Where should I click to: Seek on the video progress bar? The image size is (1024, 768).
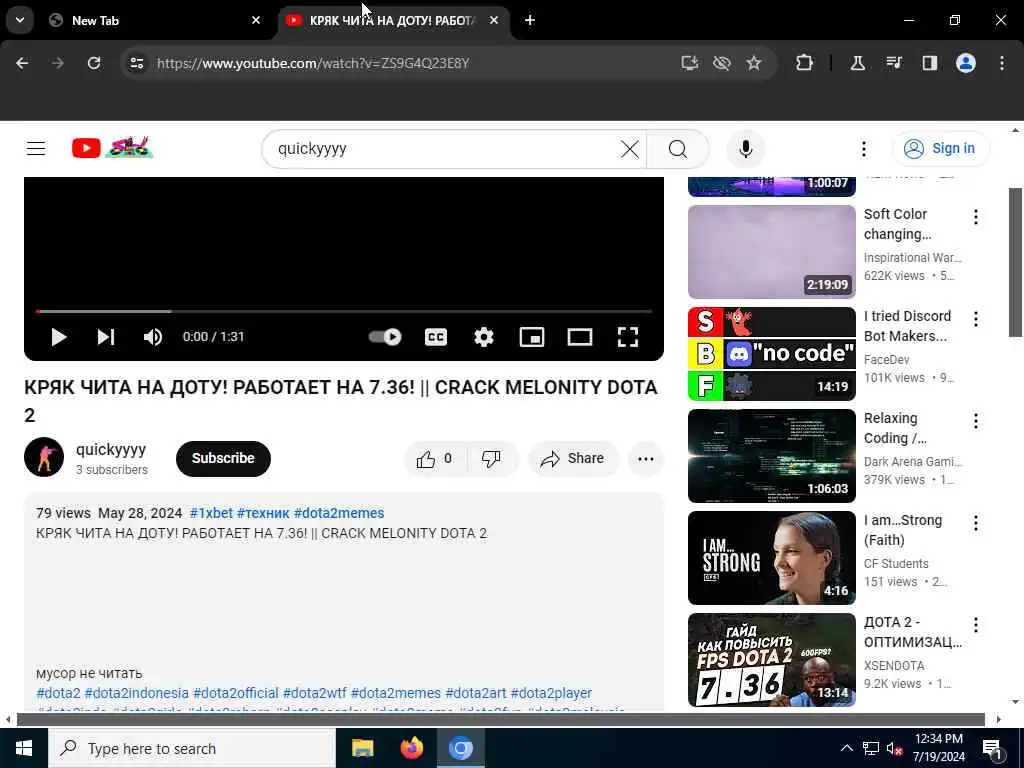click(x=344, y=312)
